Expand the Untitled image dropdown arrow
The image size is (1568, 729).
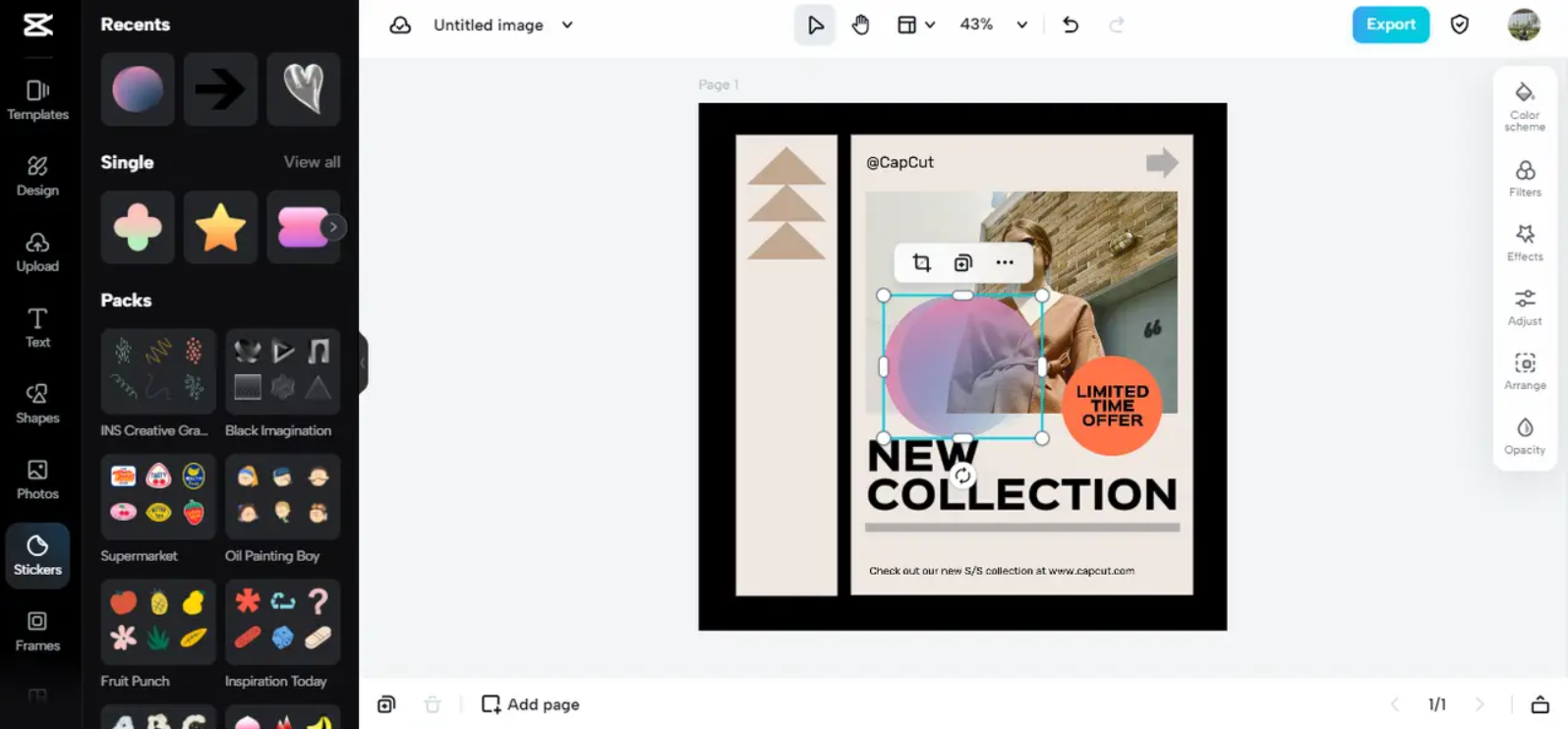coord(567,25)
